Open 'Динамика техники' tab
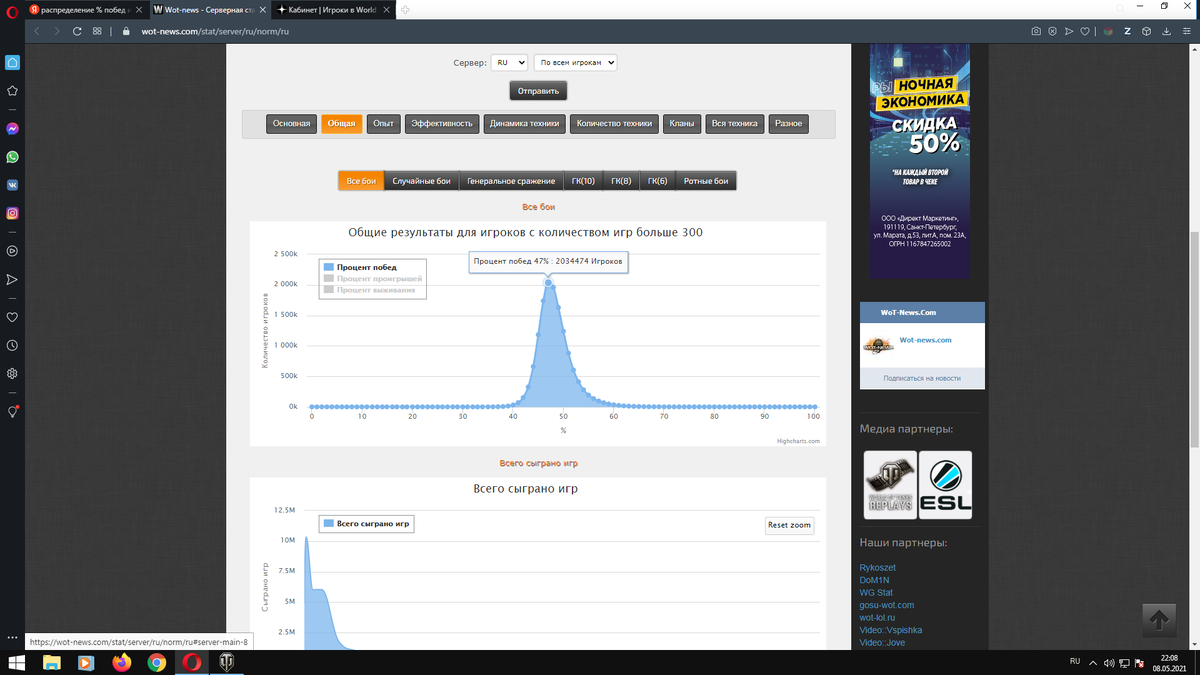Viewport: 1200px width, 675px height. [525, 124]
